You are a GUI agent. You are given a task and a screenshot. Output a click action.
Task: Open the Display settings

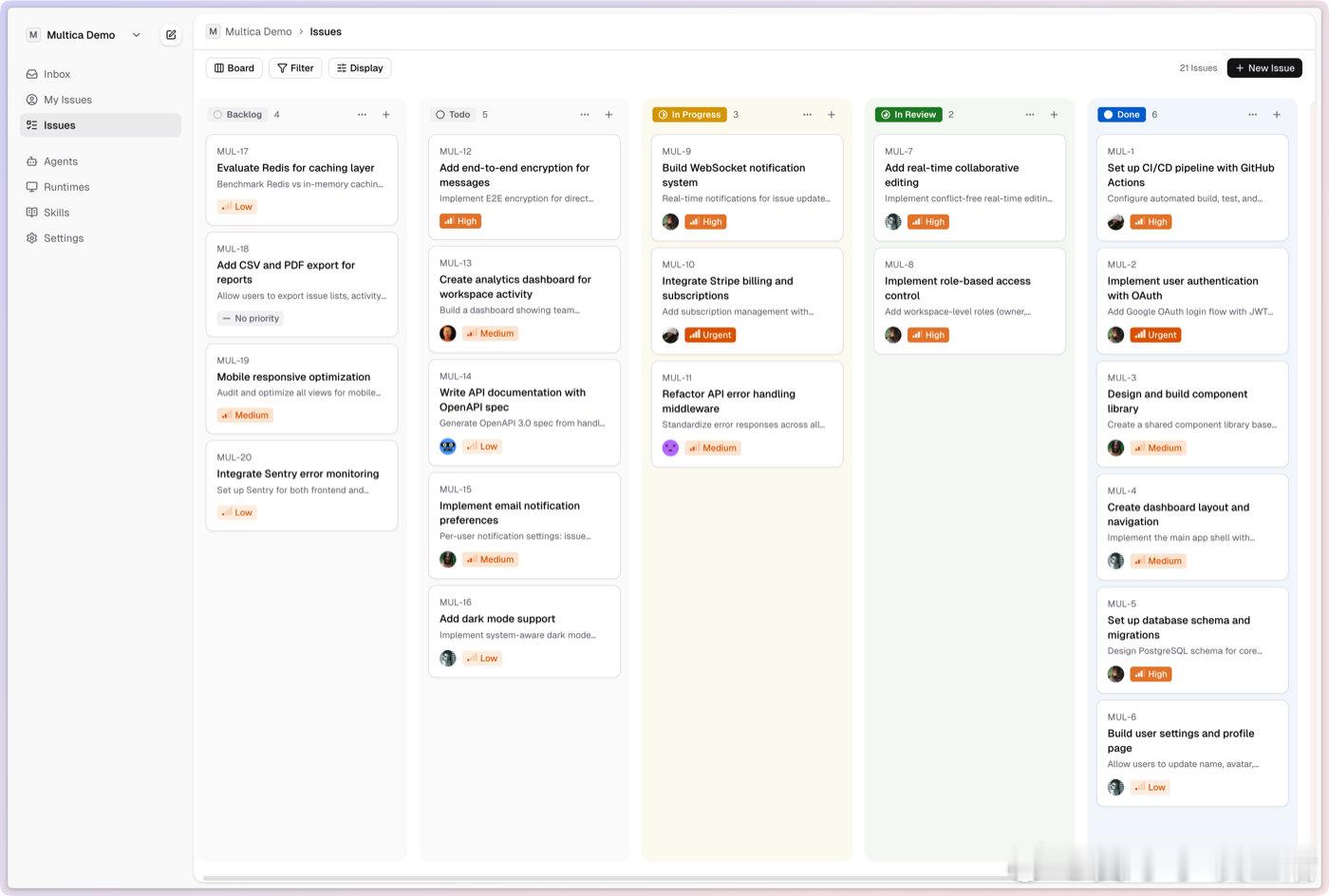click(360, 68)
